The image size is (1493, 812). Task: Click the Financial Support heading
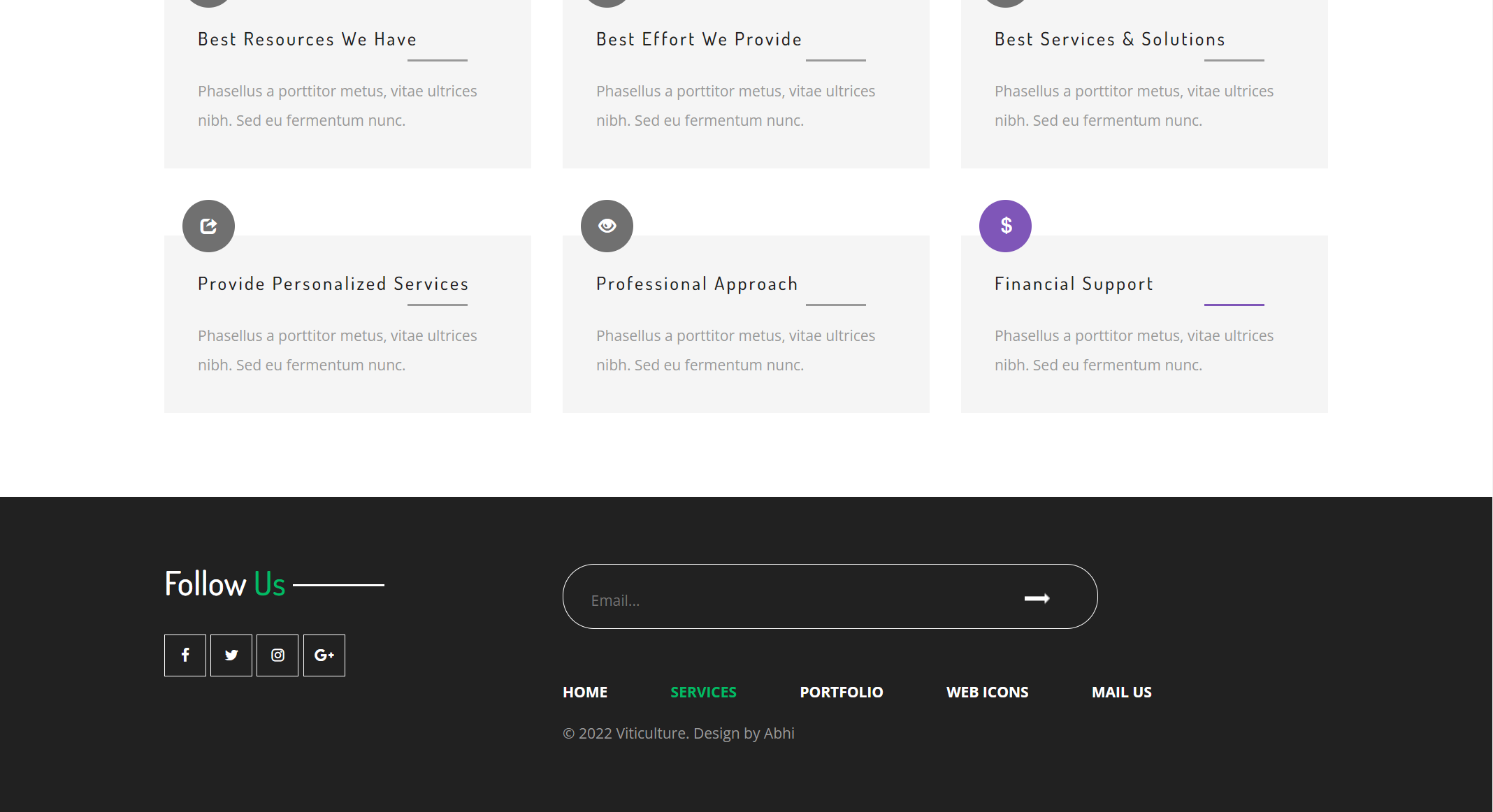1074,284
